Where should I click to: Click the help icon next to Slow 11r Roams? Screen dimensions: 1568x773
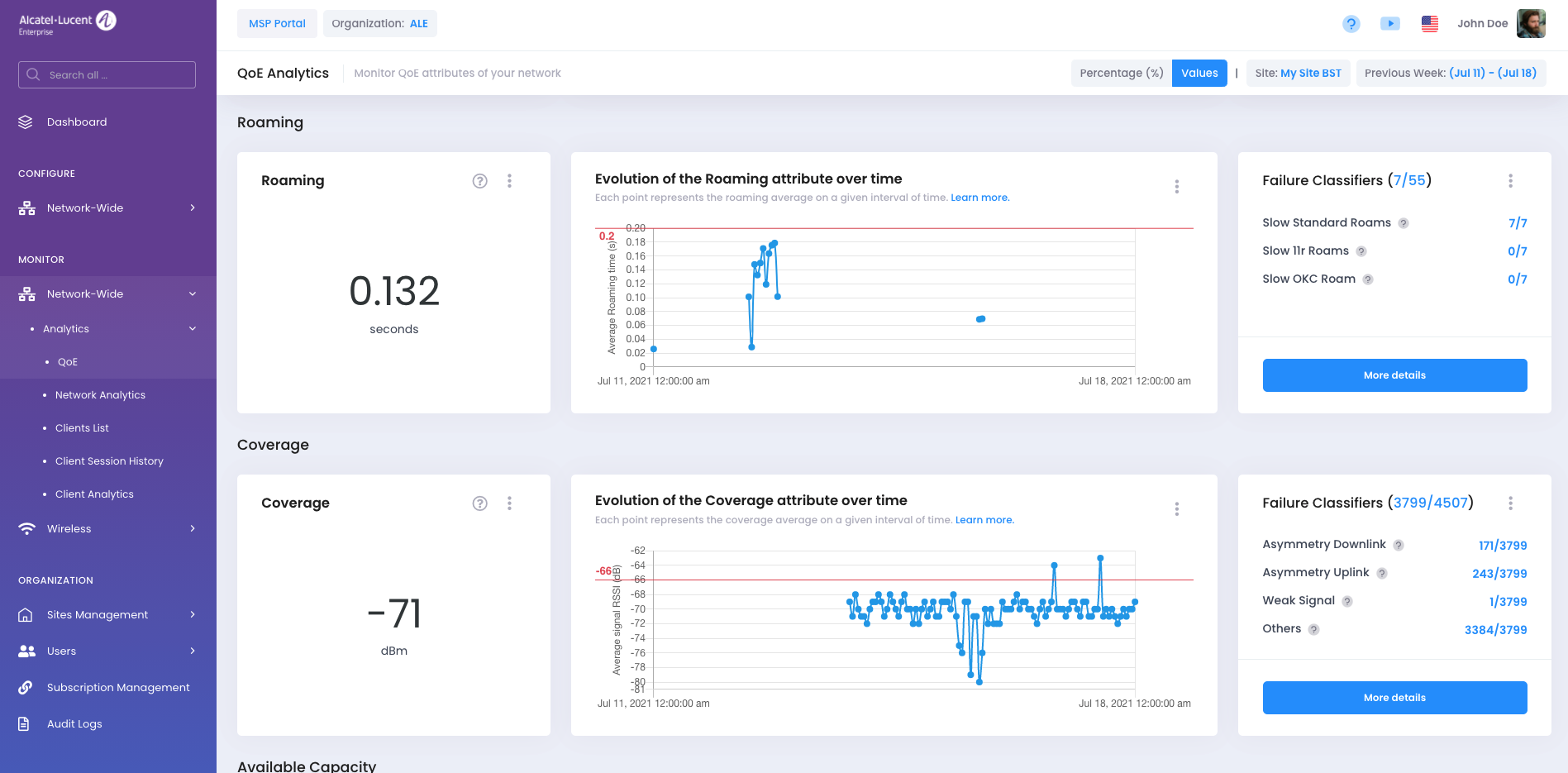coord(1361,251)
